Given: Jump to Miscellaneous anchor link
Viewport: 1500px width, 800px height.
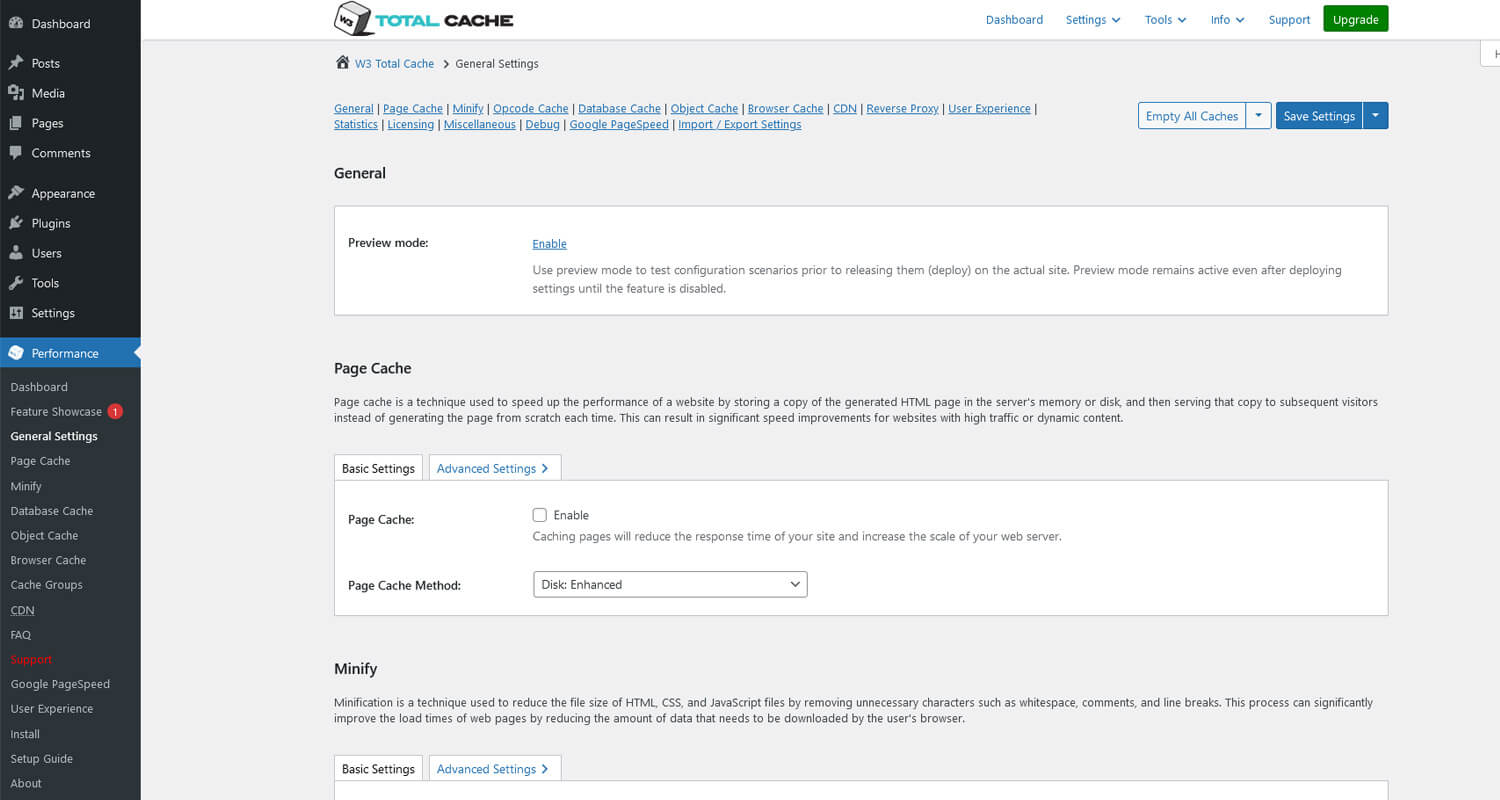Looking at the screenshot, I should click(480, 124).
